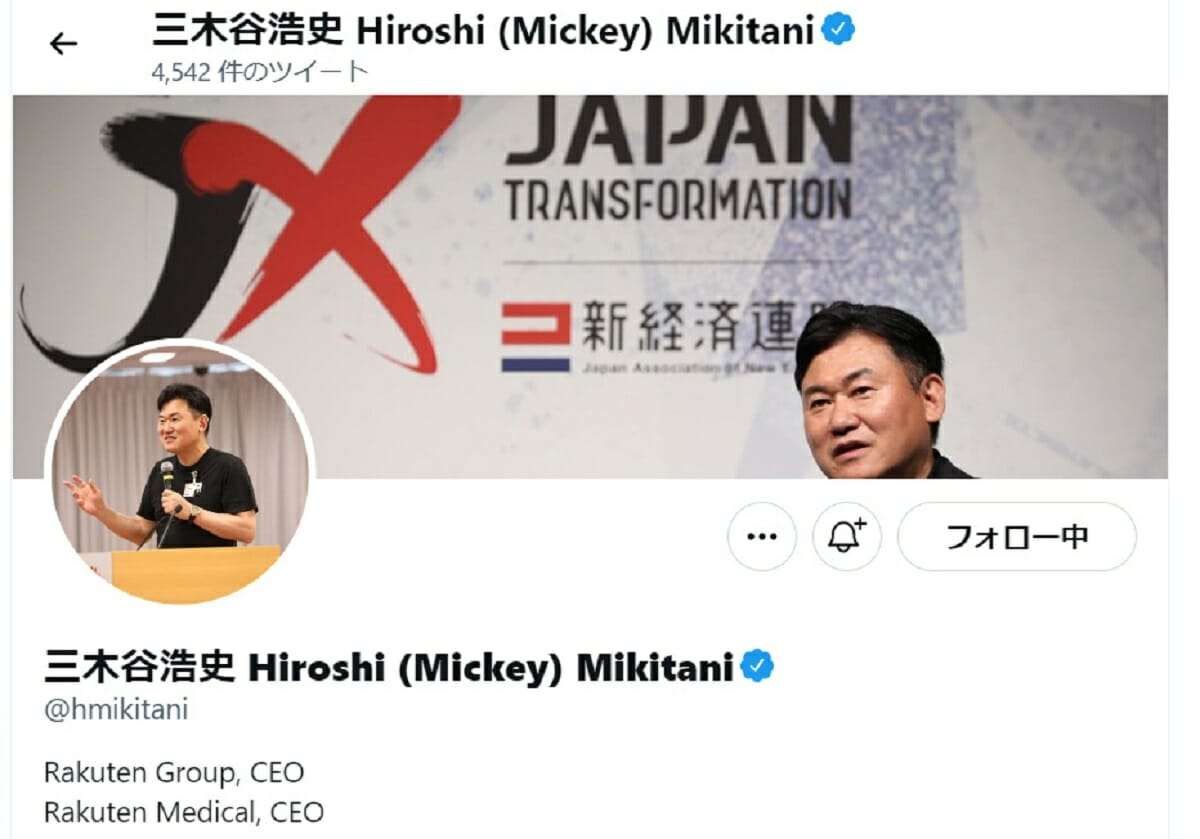Go back using the left arrow
This screenshot has height=839, width=1200.
pos(63,43)
